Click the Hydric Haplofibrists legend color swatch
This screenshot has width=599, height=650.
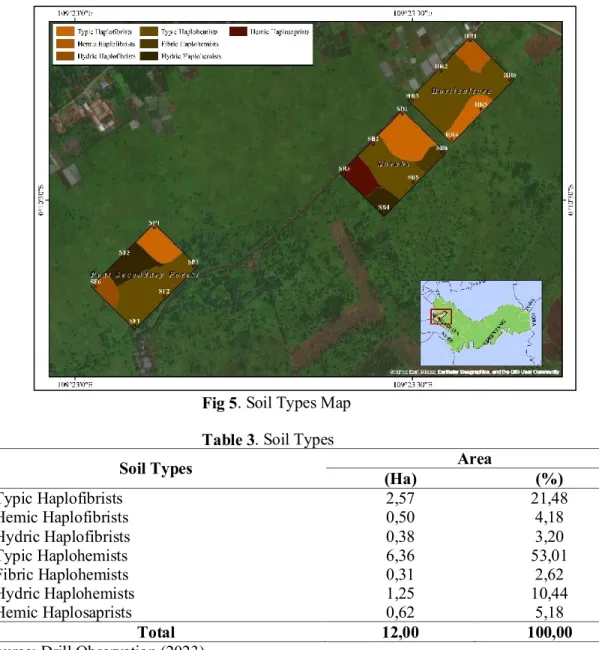(x=65, y=56)
